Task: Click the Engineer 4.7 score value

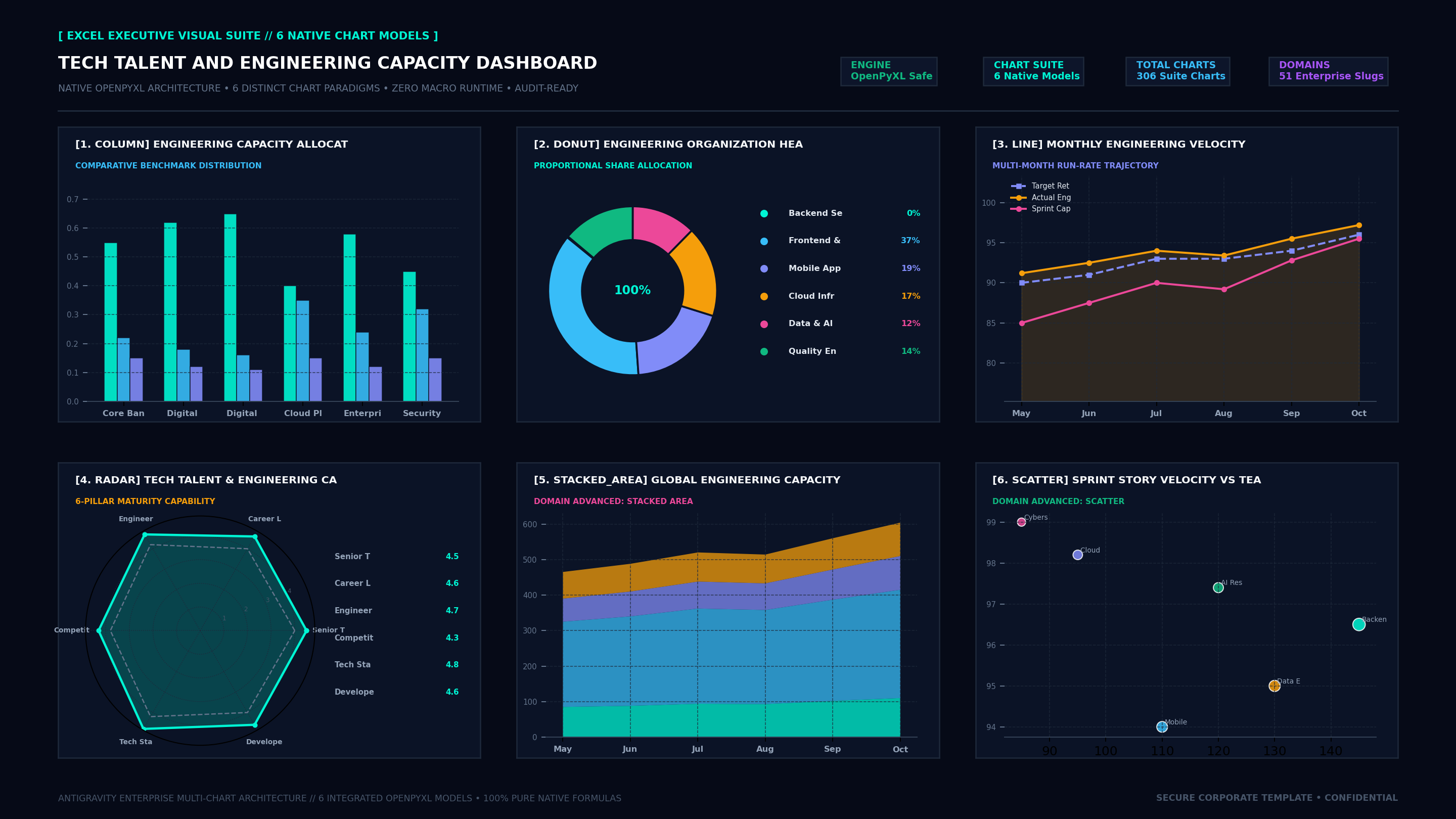Action: point(452,610)
